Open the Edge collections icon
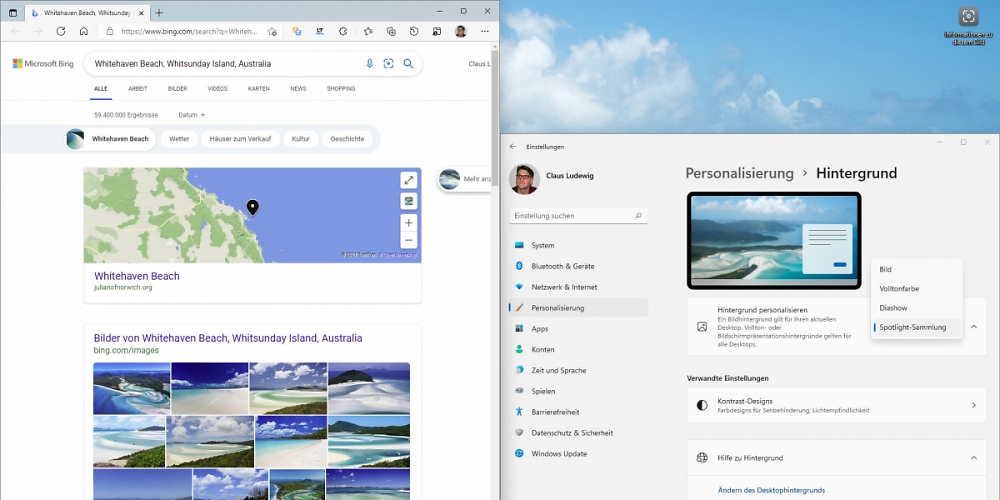This screenshot has width=1000, height=500. click(x=391, y=31)
